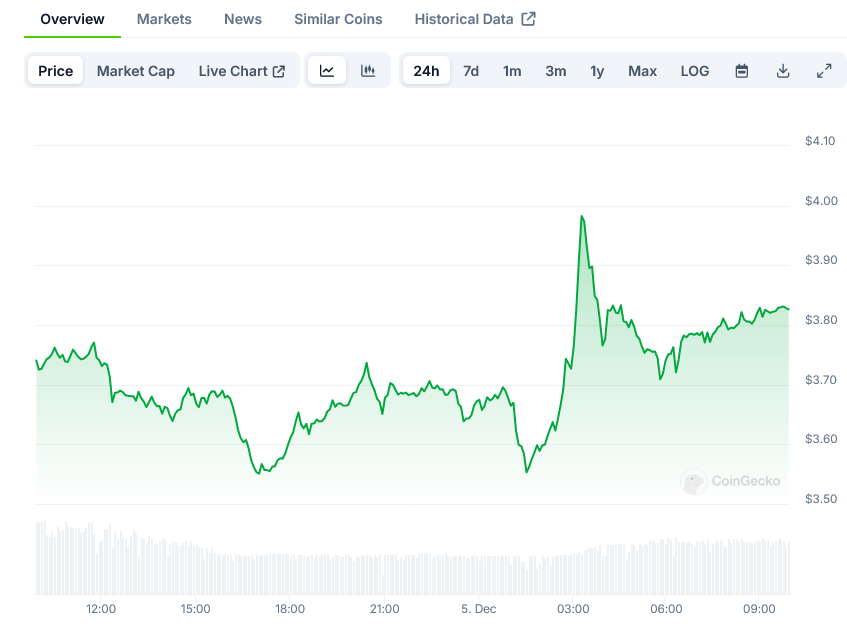Screen dimensions: 847x629
Task: Switch chart to Market Cap
Action: pos(136,71)
